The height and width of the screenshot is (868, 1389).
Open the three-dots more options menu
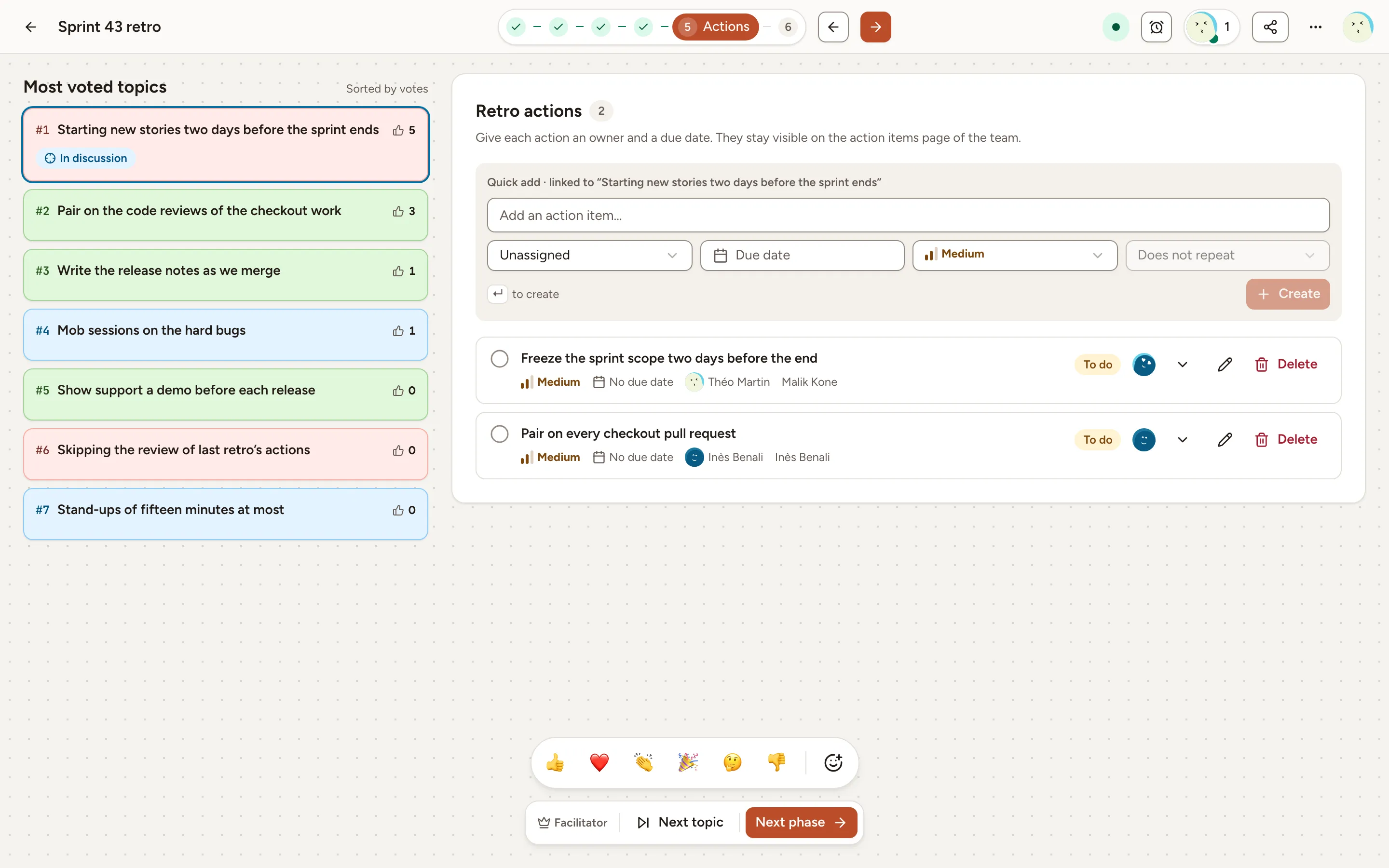(1316, 27)
